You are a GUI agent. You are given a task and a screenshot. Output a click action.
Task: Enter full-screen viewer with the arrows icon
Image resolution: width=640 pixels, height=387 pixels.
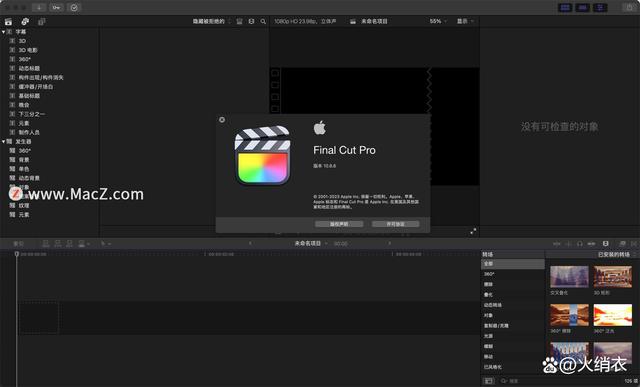coord(473,231)
